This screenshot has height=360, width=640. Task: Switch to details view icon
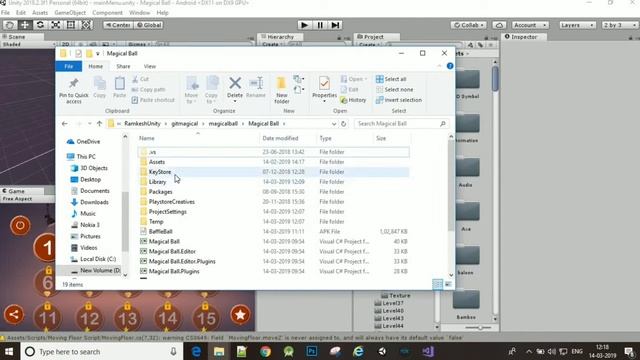point(437,284)
